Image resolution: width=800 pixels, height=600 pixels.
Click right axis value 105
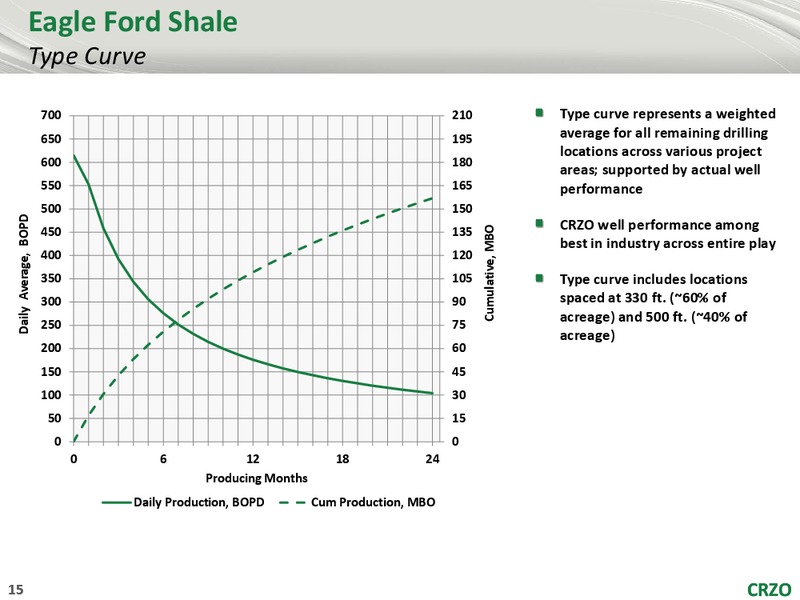click(462, 279)
